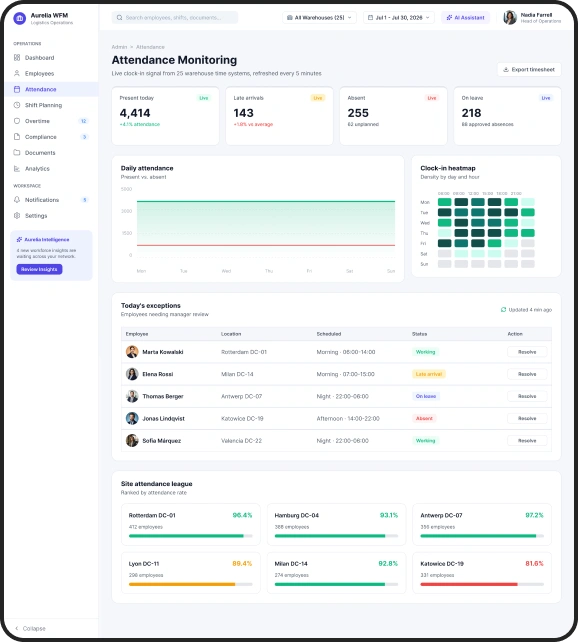Click the Notifications bell icon
Viewport: 578px width, 642px height.
(17, 200)
